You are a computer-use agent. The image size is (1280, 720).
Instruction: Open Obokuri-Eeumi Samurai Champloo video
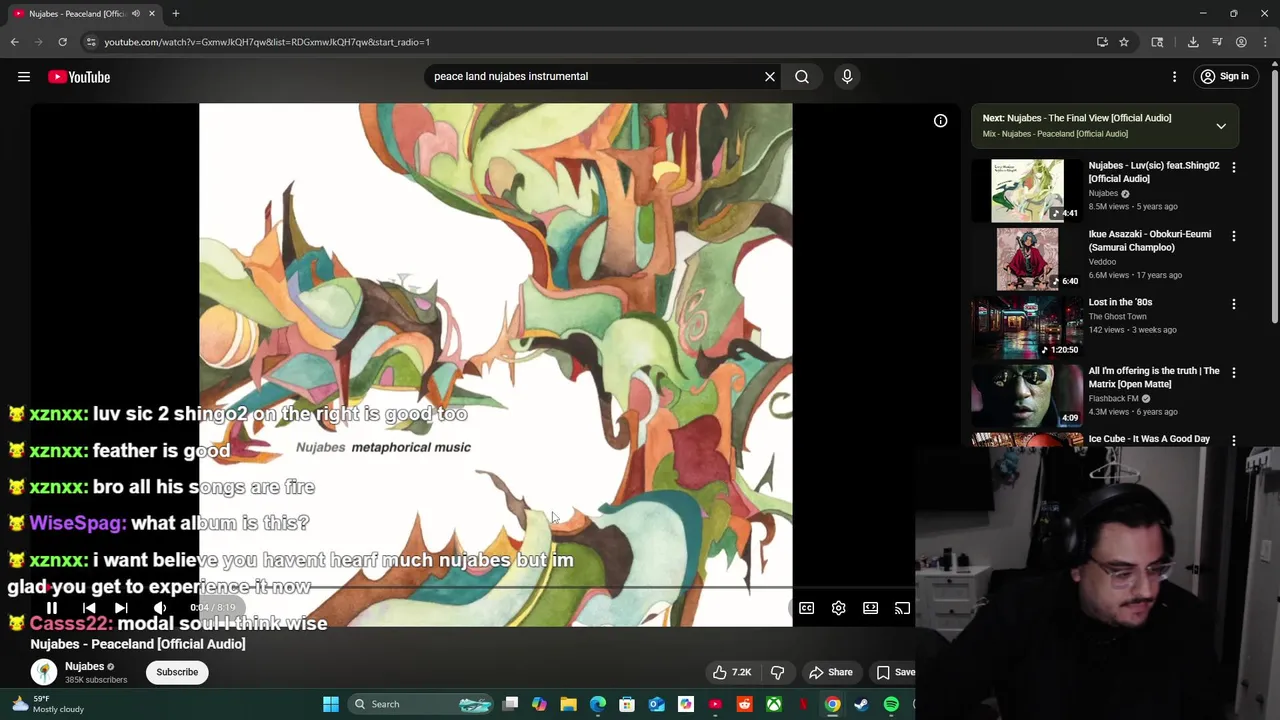[x=1150, y=241]
